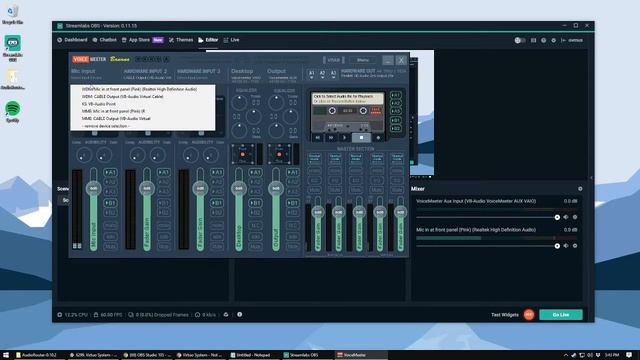This screenshot has height=360, width=640.
Task: Open Streamlabs OBS desktop shortcut
Action: coord(13,48)
